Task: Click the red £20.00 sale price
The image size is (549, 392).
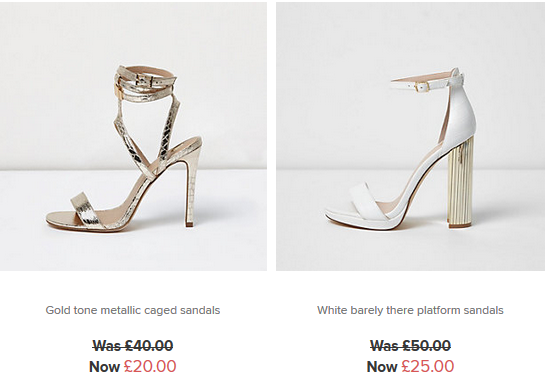Action: point(150,366)
